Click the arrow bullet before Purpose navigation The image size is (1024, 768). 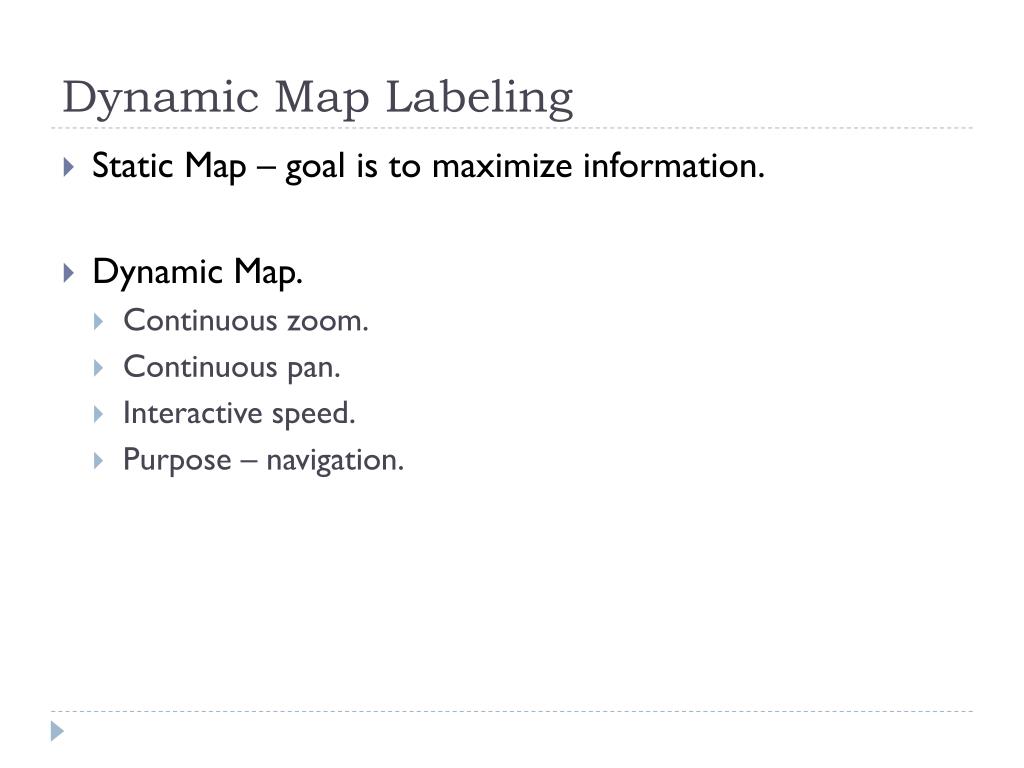pos(99,461)
